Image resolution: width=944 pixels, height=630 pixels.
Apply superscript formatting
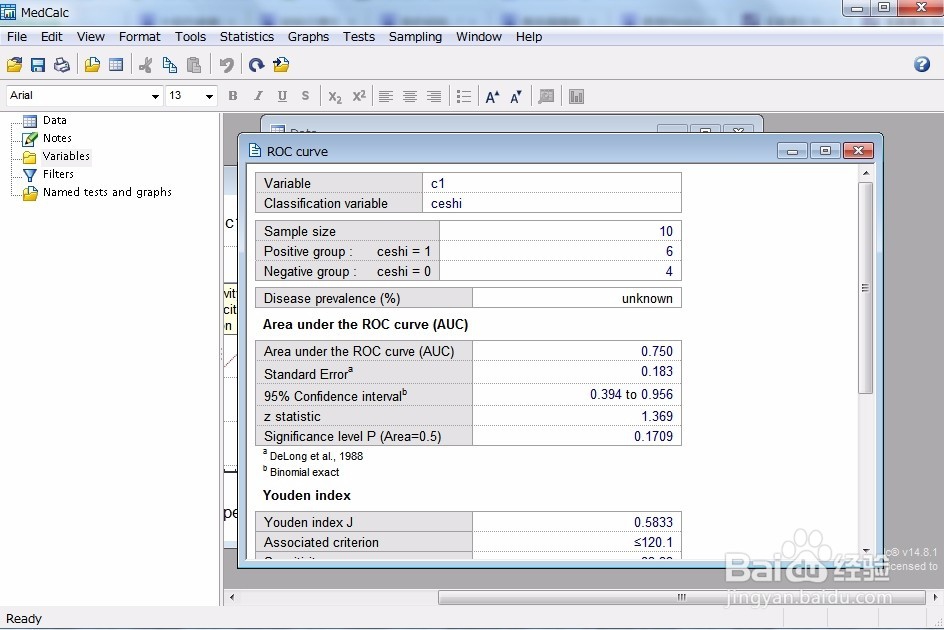(359, 96)
